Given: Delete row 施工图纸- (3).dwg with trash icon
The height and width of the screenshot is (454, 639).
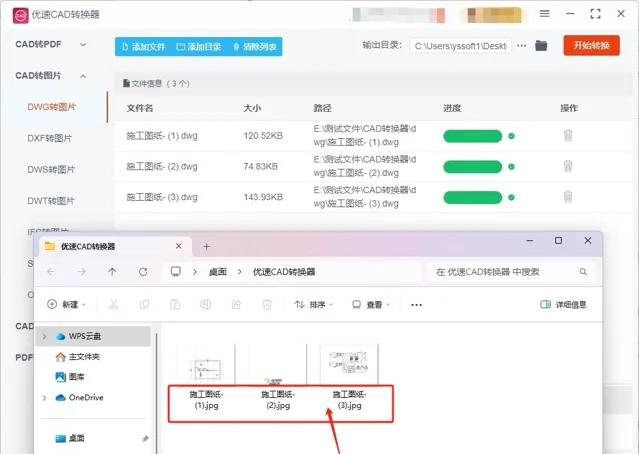Looking at the screenshot, I should 568,197.
